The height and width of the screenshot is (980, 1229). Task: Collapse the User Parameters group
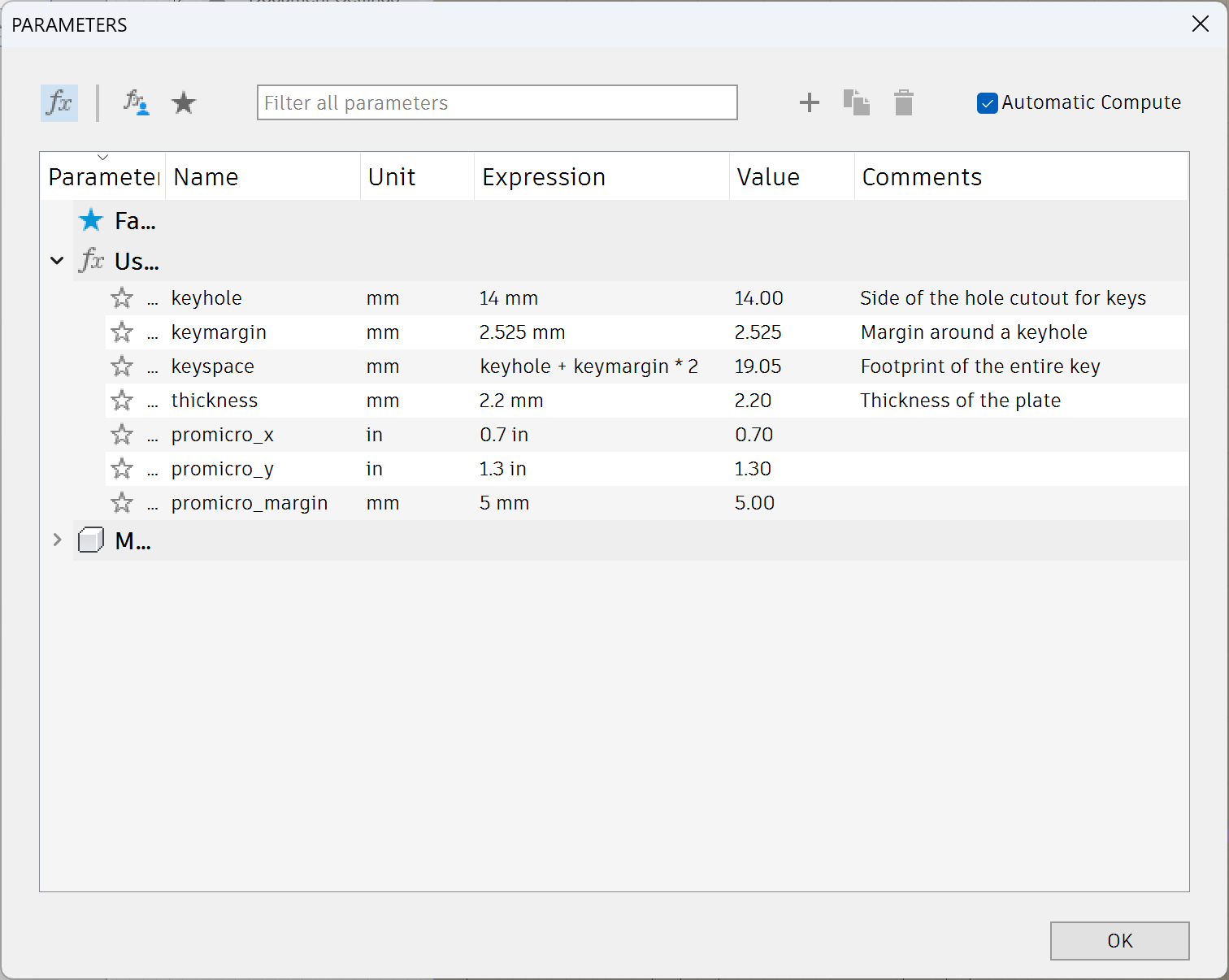click(x=57, y=261)
